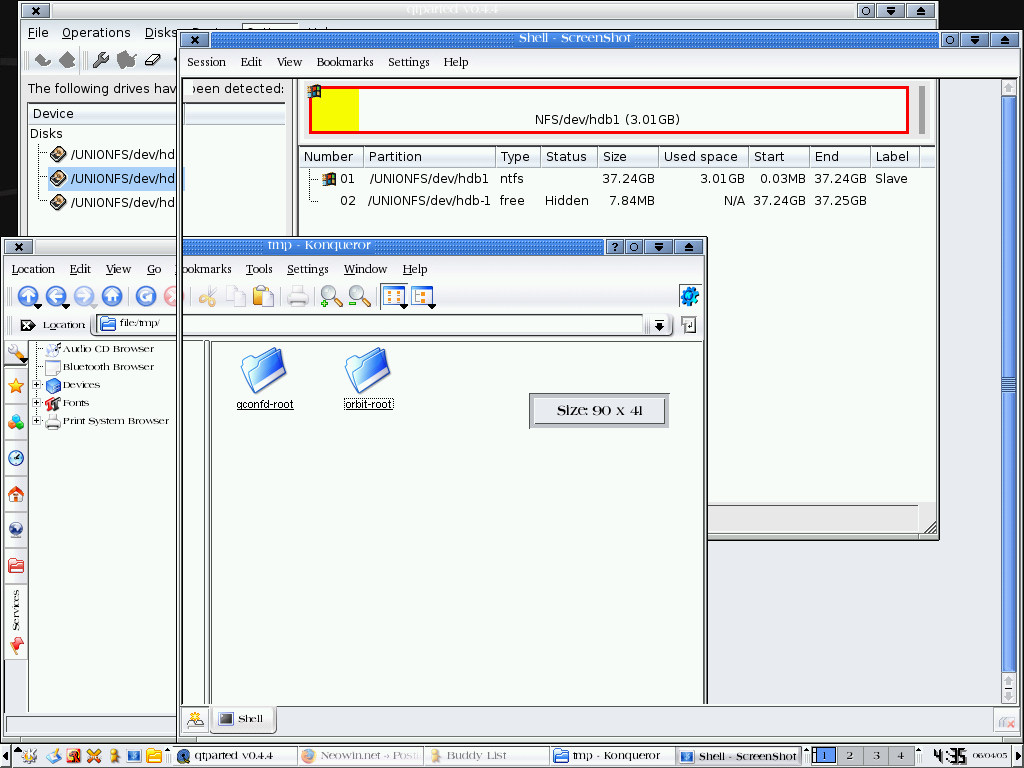1024x768 pixels.
Task: Click the print icon in Konqueror toolbar
Action: point(297,296)
